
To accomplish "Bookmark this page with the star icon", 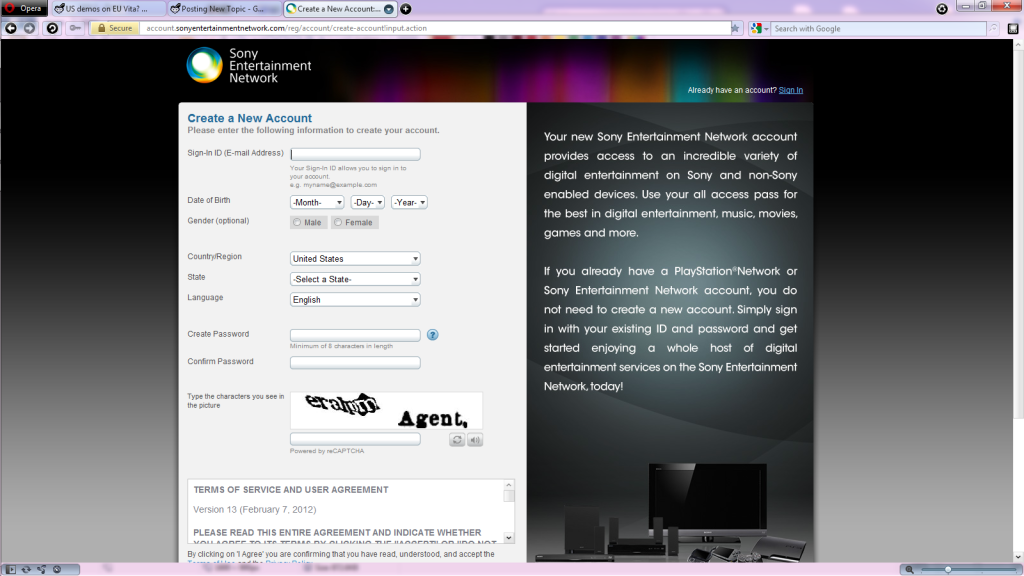I will click(735, 28).
